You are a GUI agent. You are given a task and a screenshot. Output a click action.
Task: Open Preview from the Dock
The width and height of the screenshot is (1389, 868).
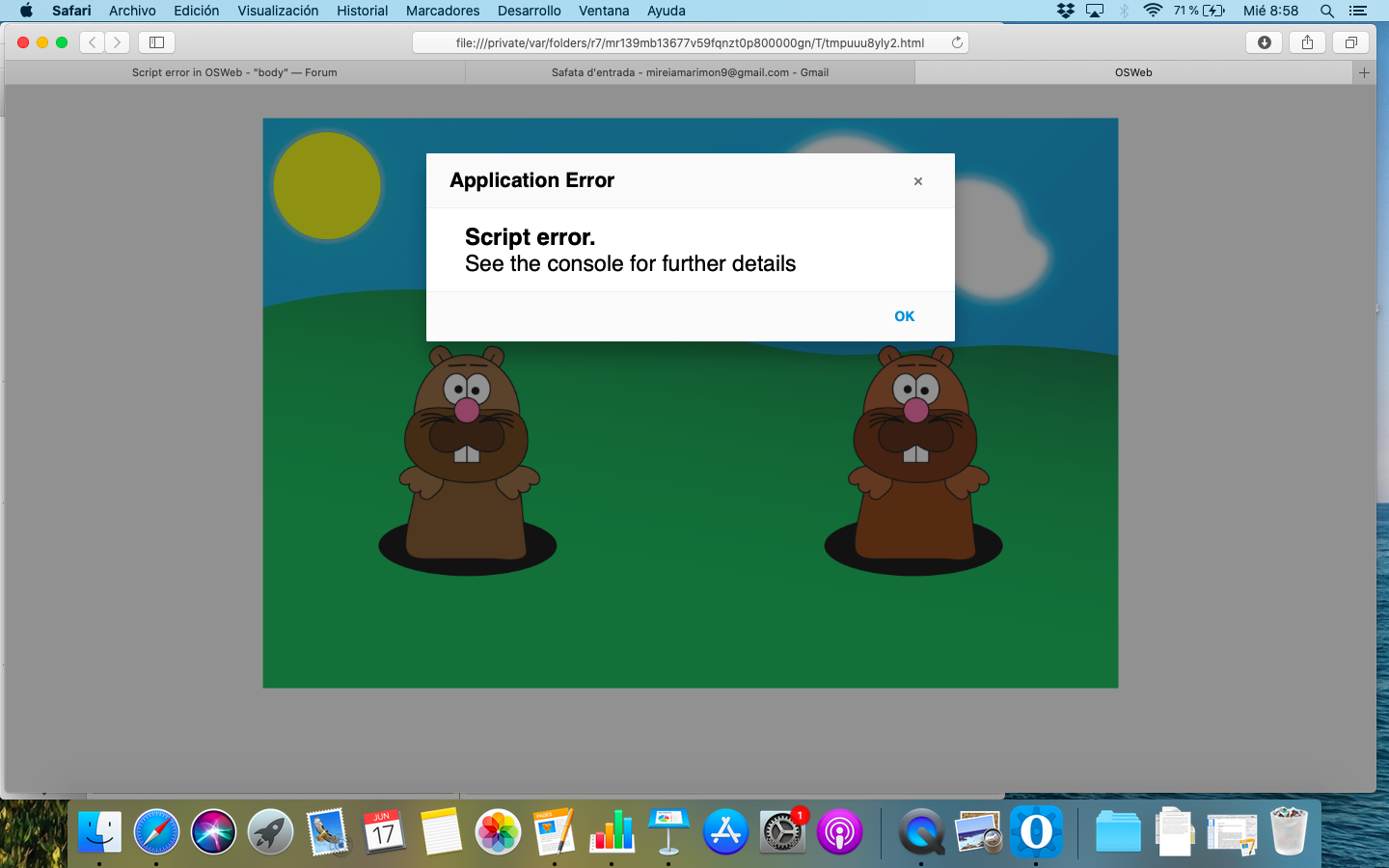pyautogui.click(x=978, y=831)
